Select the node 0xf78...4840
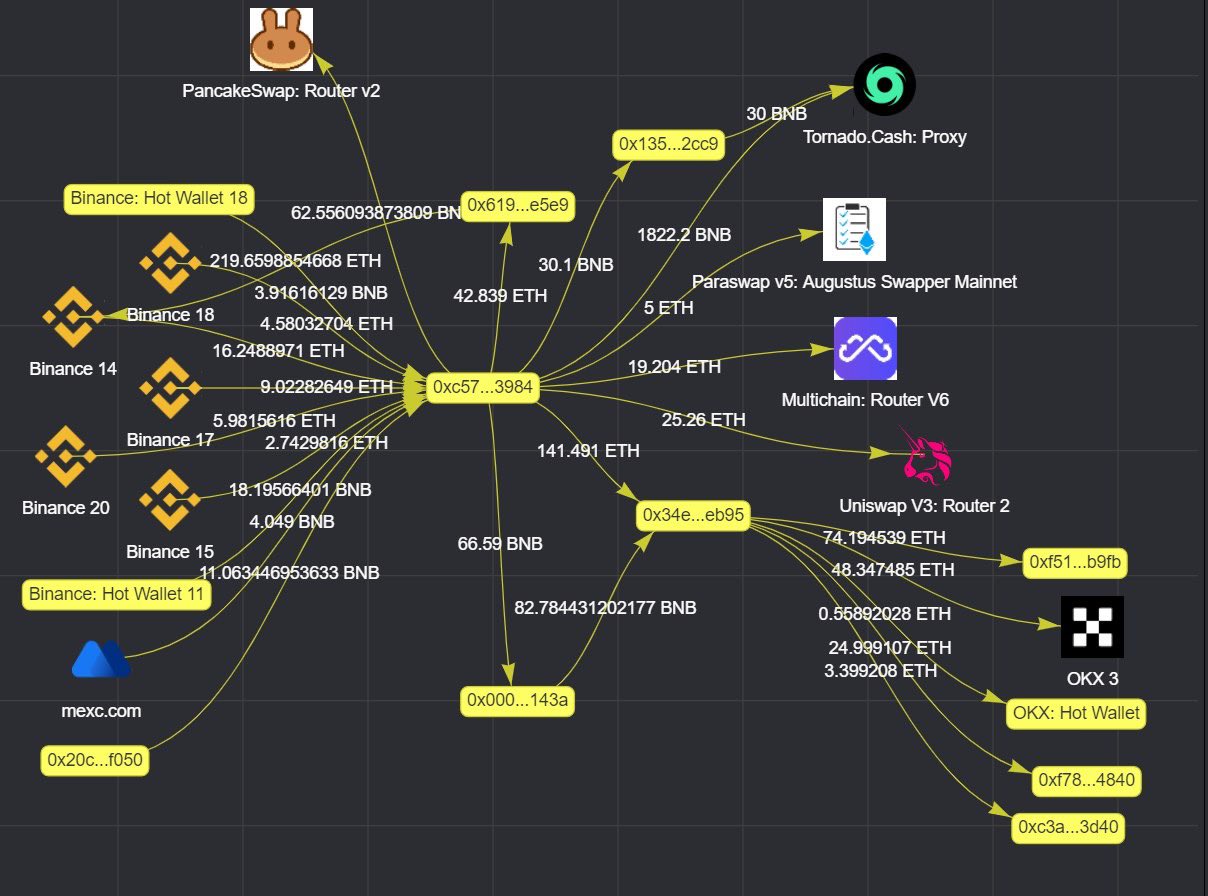Screen dimensions: 1208x896 pos(1087,781)
